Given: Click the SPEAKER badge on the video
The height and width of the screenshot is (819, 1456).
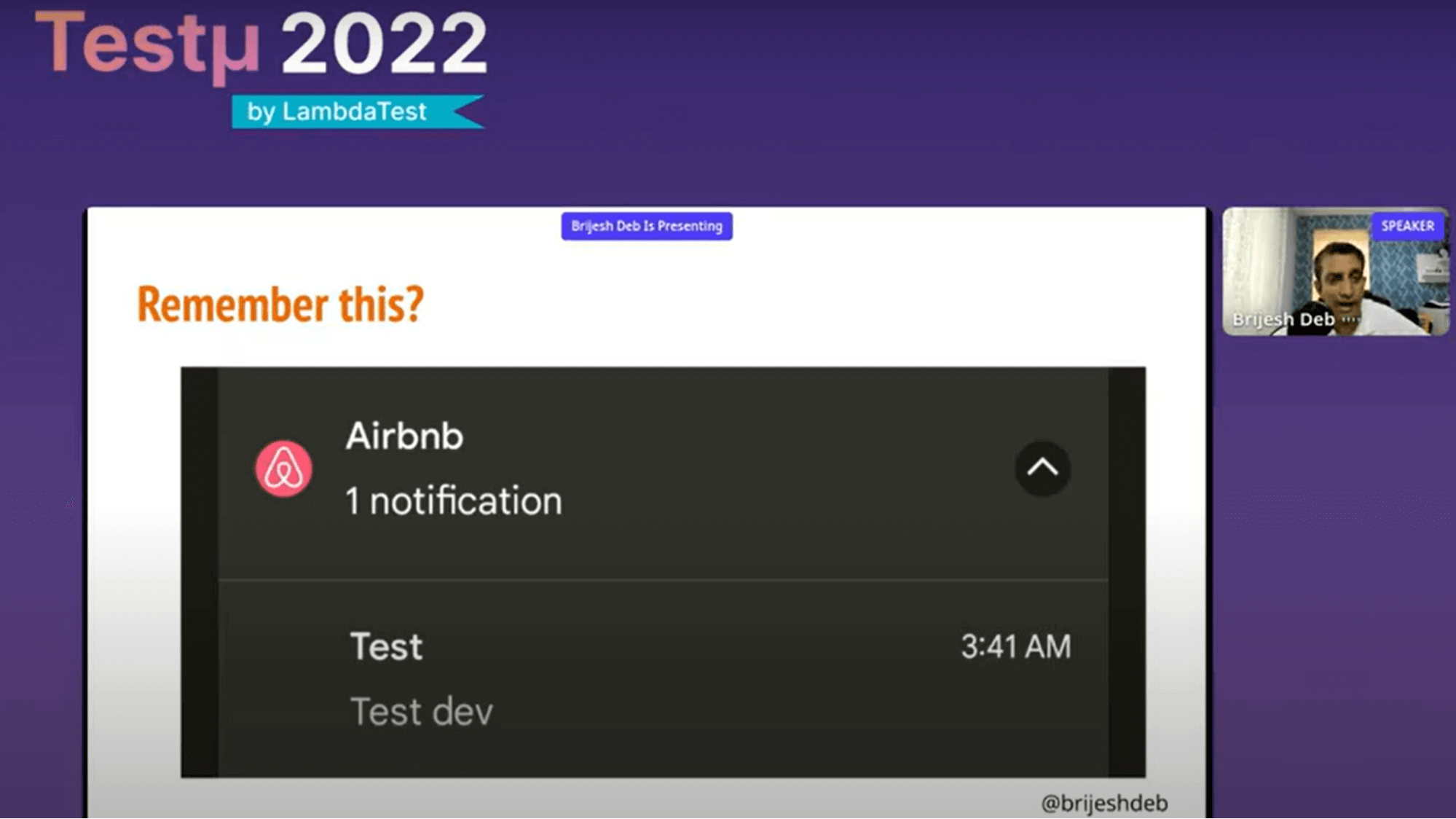Looking at the screenshot, I should coord(1407,226).
